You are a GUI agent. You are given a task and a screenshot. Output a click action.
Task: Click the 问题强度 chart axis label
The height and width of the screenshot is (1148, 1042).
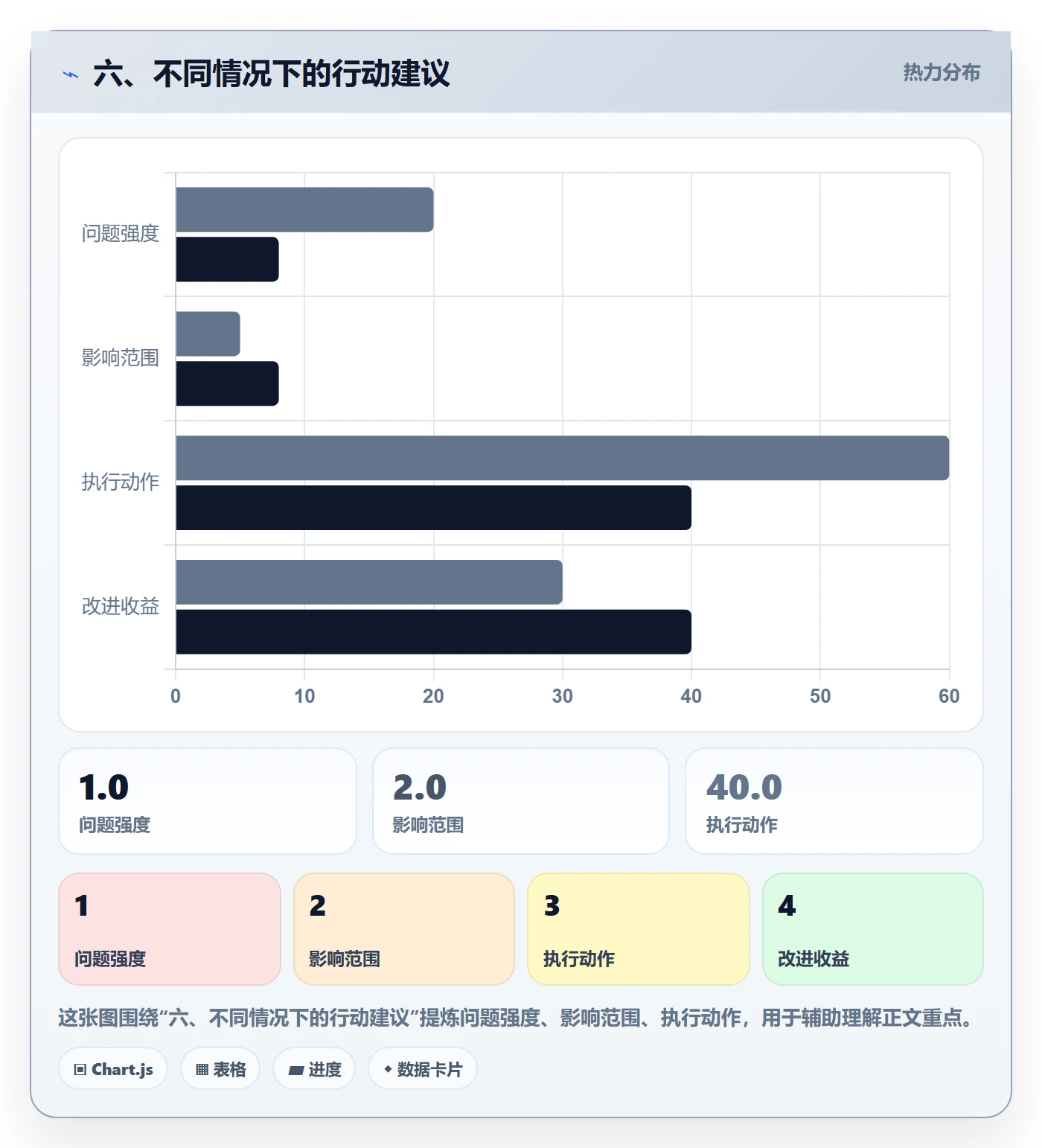(121, 234)
